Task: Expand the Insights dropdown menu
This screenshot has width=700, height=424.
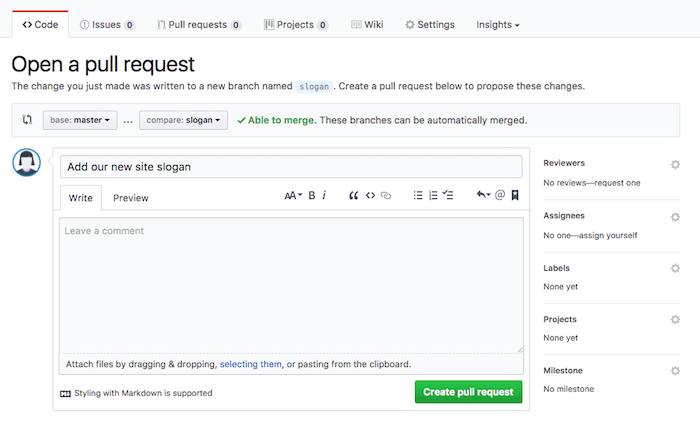Action: 498,25
